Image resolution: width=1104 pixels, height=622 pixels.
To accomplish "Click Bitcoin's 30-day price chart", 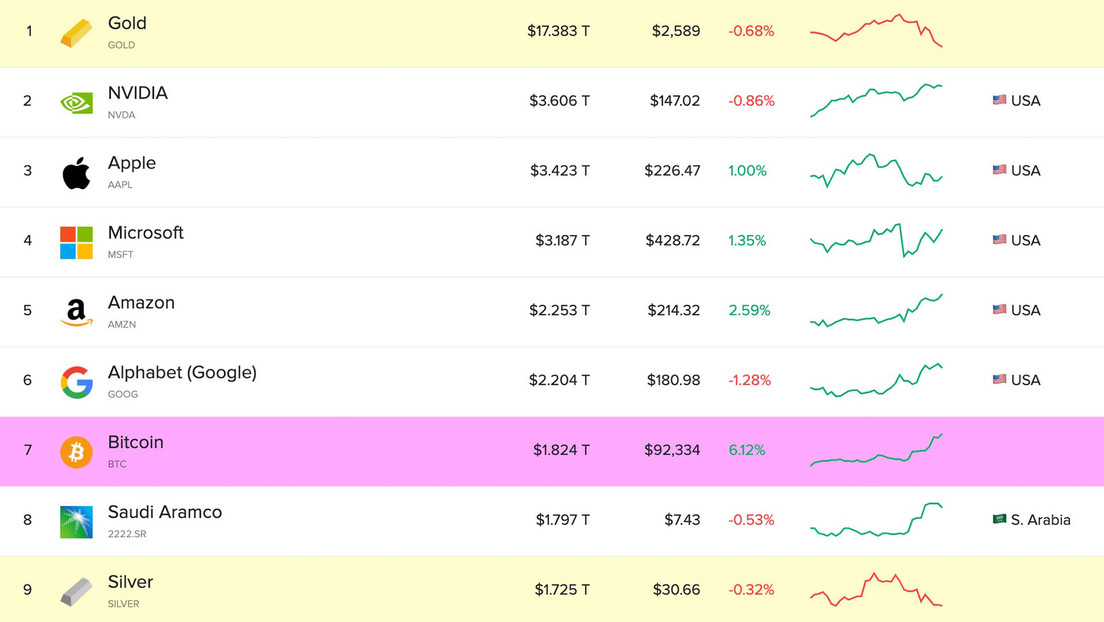I will point(876,450).
